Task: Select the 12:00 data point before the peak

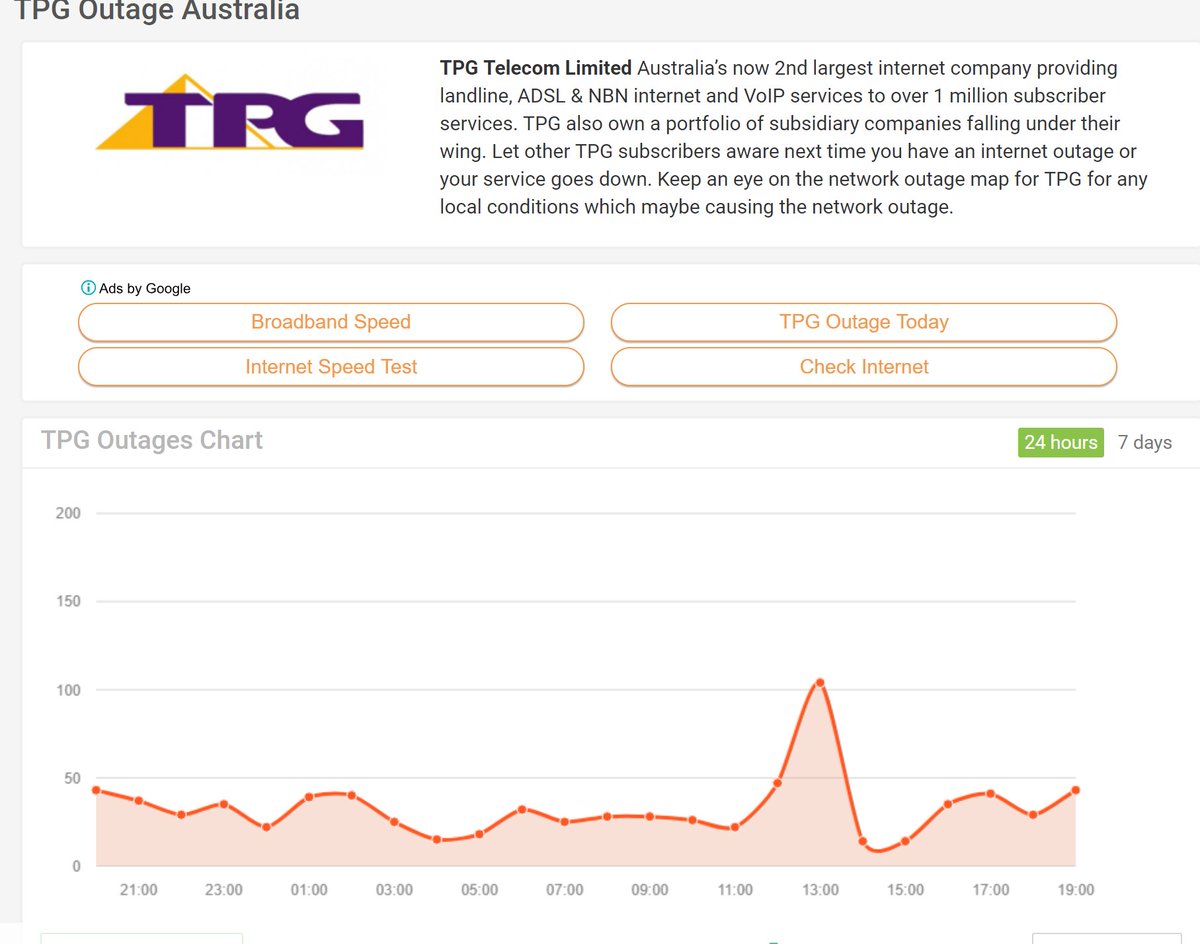Action: point(777,783)
